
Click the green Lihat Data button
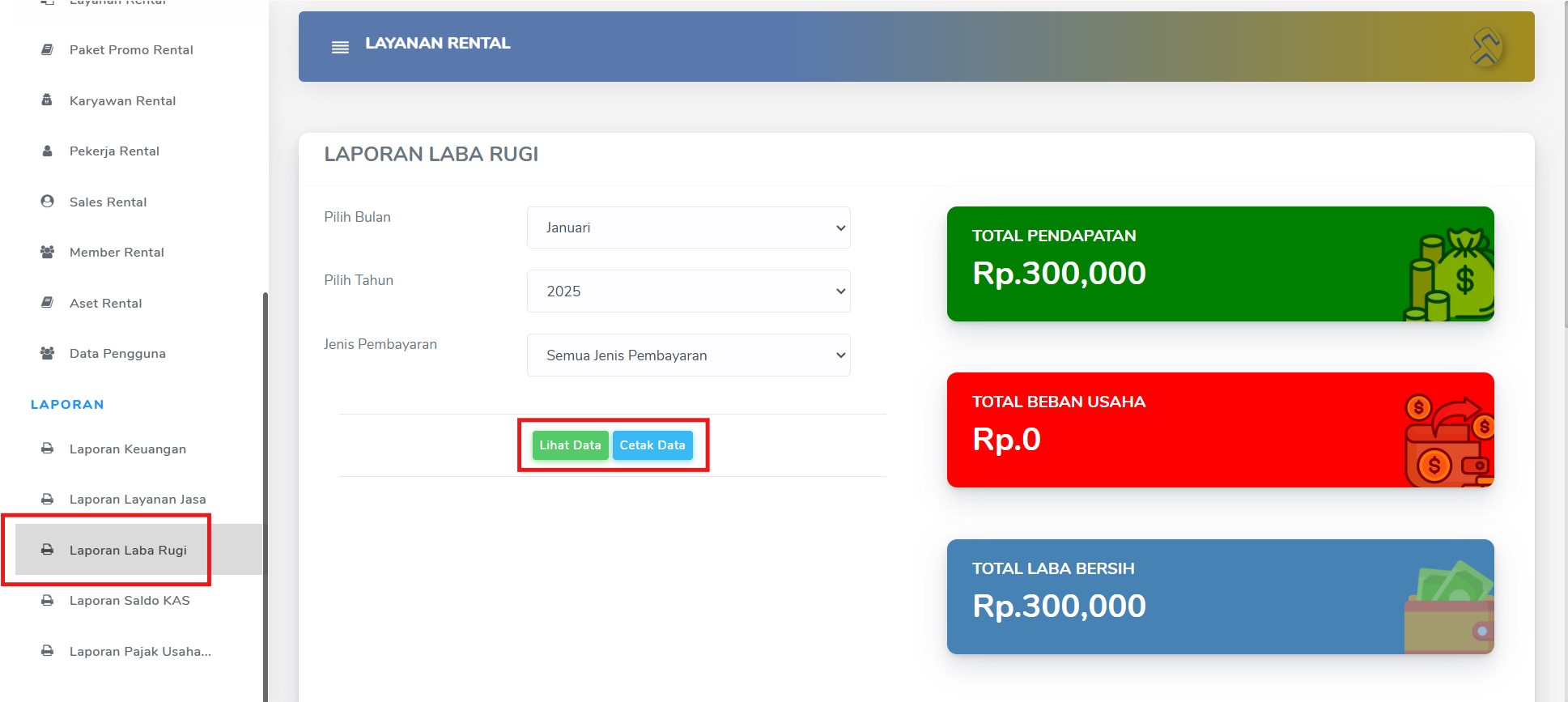coord(570,445)
